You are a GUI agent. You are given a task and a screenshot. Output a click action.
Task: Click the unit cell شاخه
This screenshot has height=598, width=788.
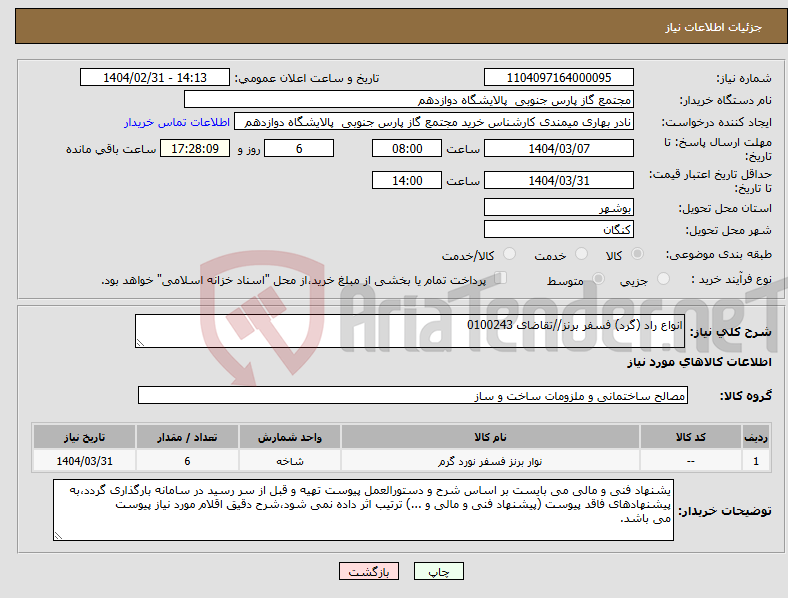click(289, 461)
